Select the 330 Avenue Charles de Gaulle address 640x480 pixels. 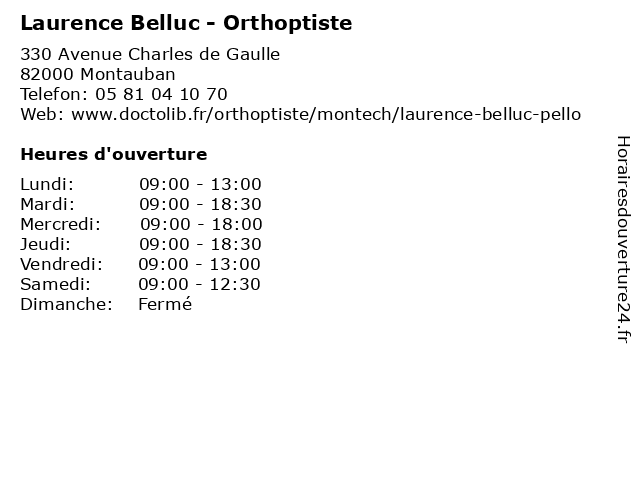click(x=150, y=54)
